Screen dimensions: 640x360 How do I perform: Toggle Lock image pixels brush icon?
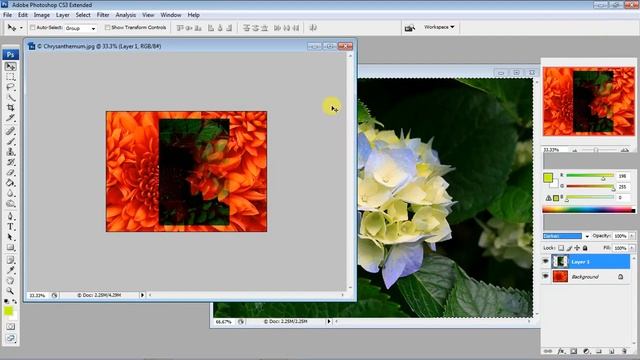[569, 248]
